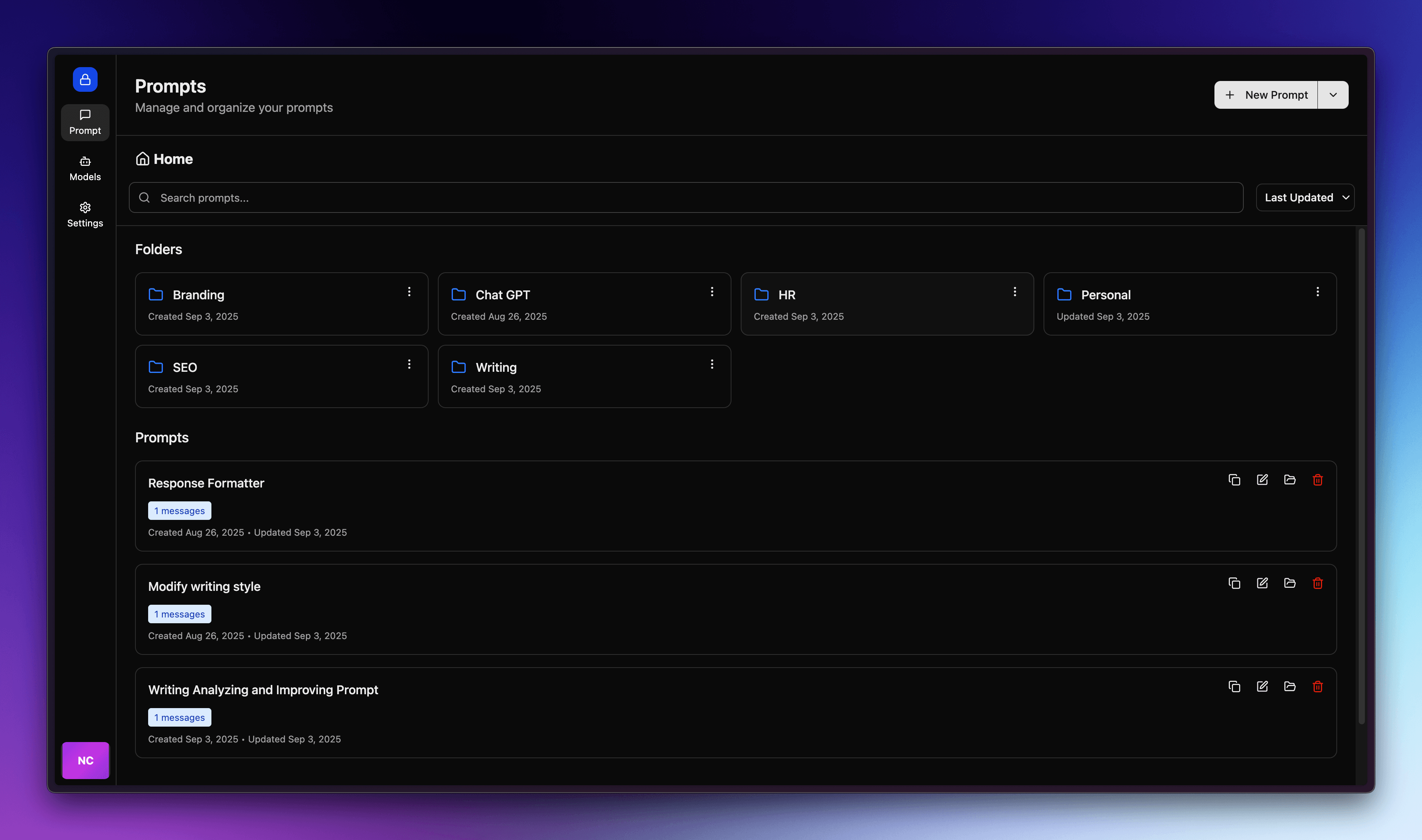
Task: Edit the Modify writing style prompt
Action: click(x=1262, y=583)
